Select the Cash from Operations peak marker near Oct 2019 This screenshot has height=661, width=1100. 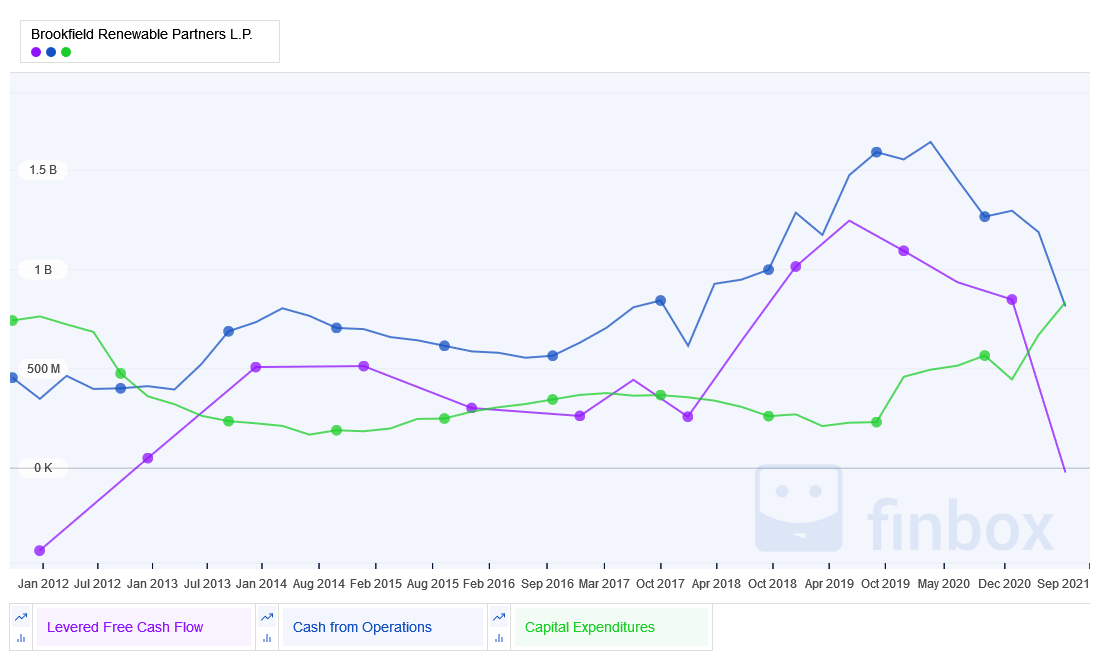click(x=876, y=152)
